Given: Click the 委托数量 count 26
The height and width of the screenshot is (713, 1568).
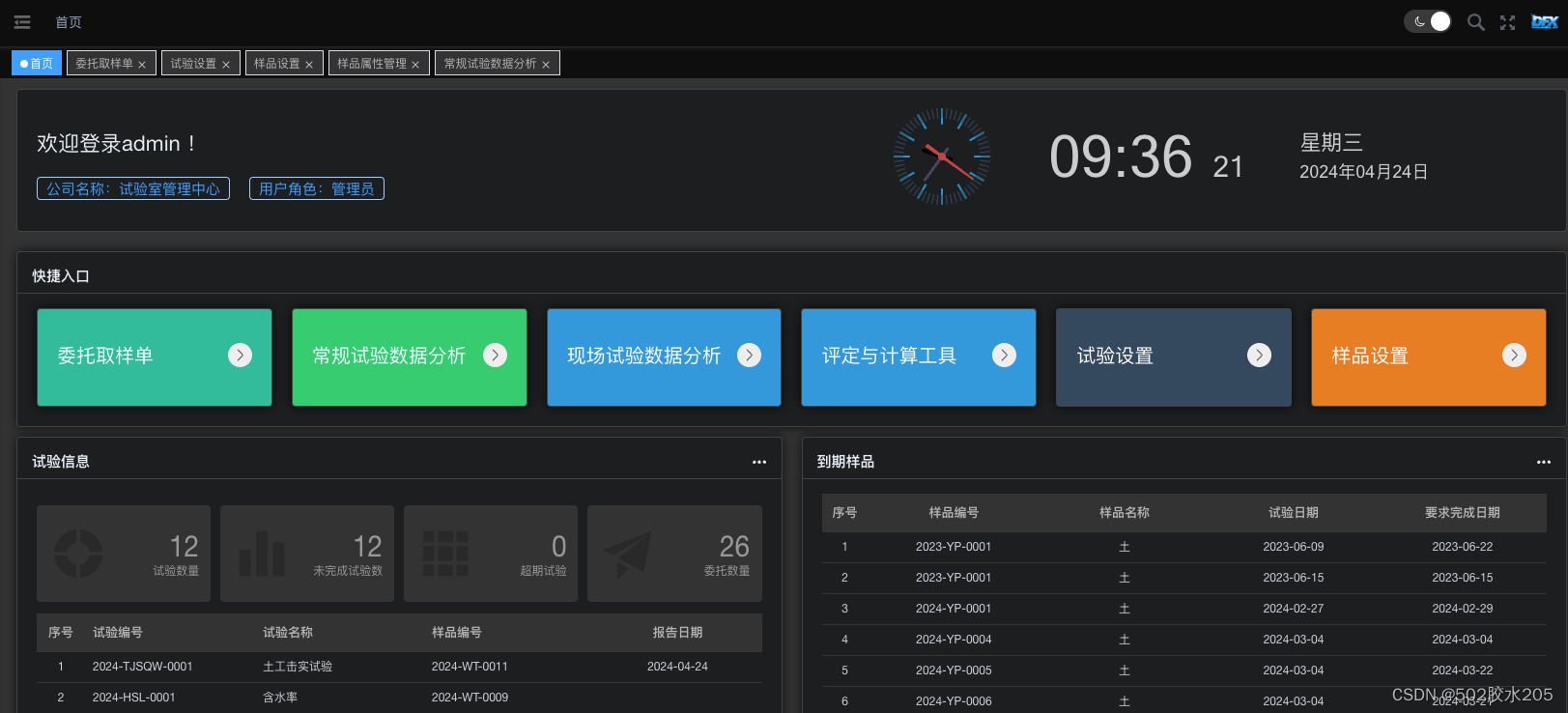Looking at the screenshot, I should [x=734, y=547].
